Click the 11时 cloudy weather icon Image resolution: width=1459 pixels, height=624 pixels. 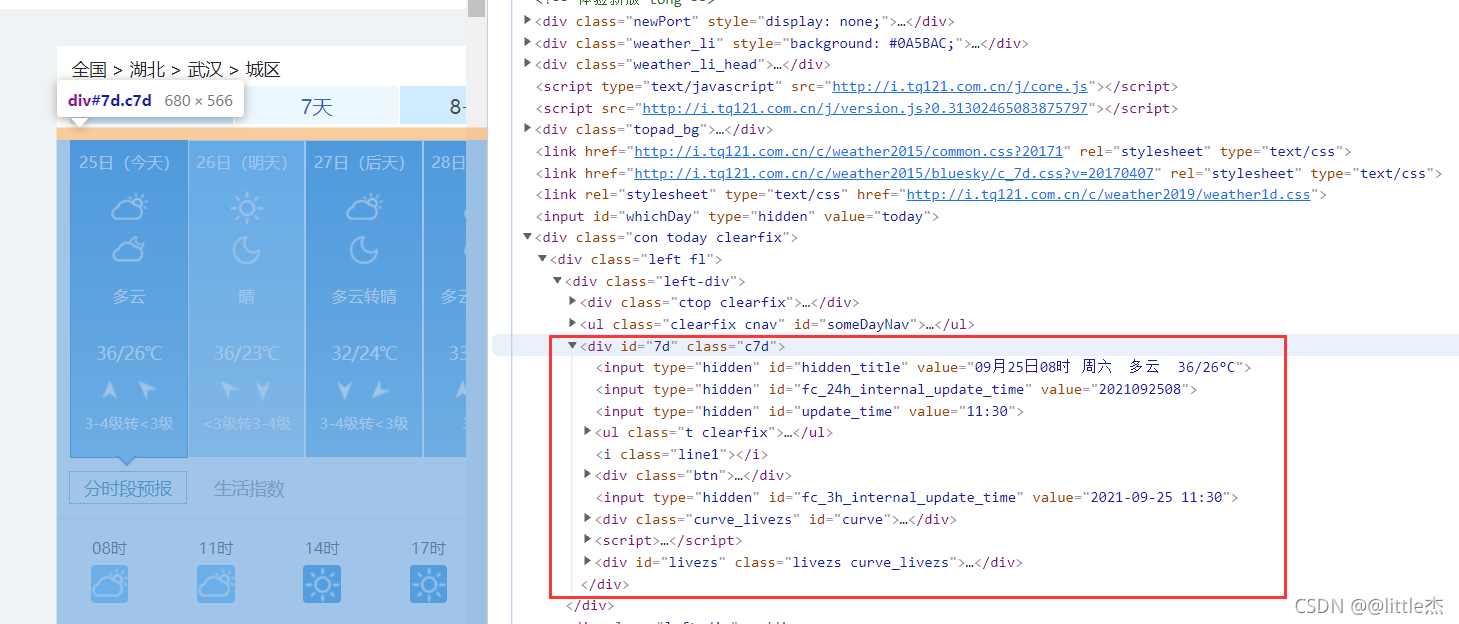[x=216, y=584]
